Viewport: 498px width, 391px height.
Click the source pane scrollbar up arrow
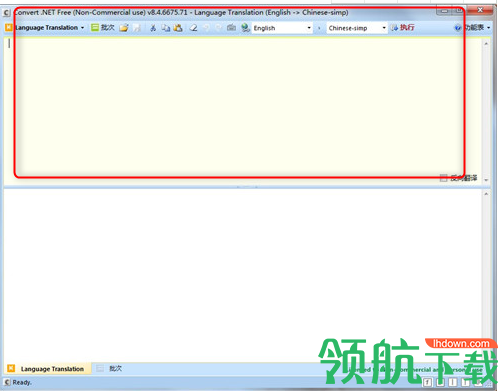pos(486,44)
